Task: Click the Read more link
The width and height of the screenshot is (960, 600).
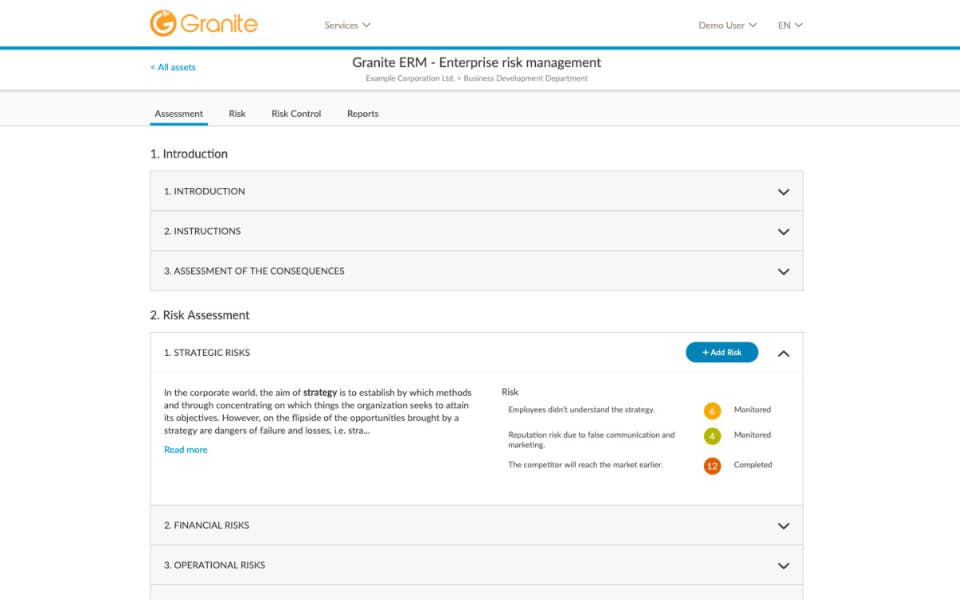Action: tap(186, 449)
